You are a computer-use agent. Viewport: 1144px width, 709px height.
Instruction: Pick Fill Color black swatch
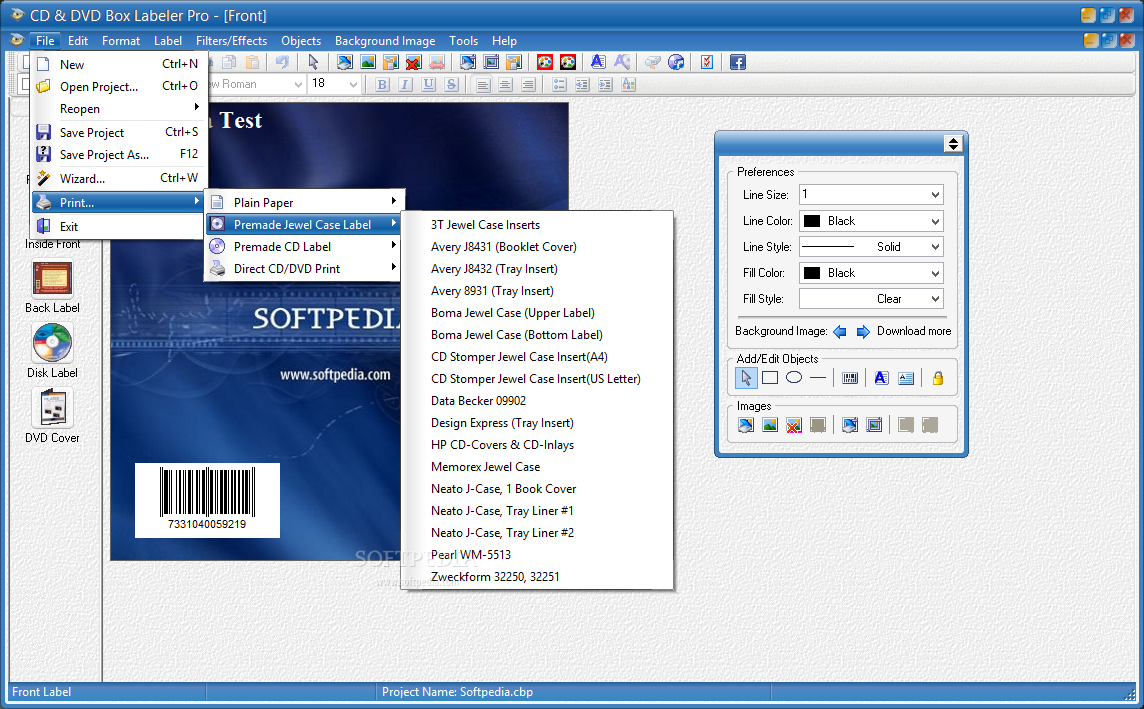[x=812, y=273]
